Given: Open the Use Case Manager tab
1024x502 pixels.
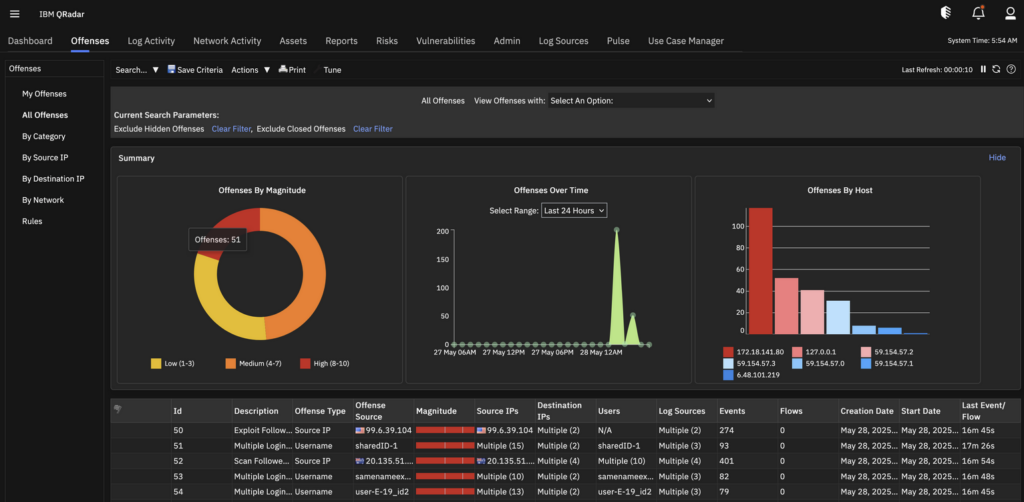Looking at the screenshot, I should click(x=686, y=40).
